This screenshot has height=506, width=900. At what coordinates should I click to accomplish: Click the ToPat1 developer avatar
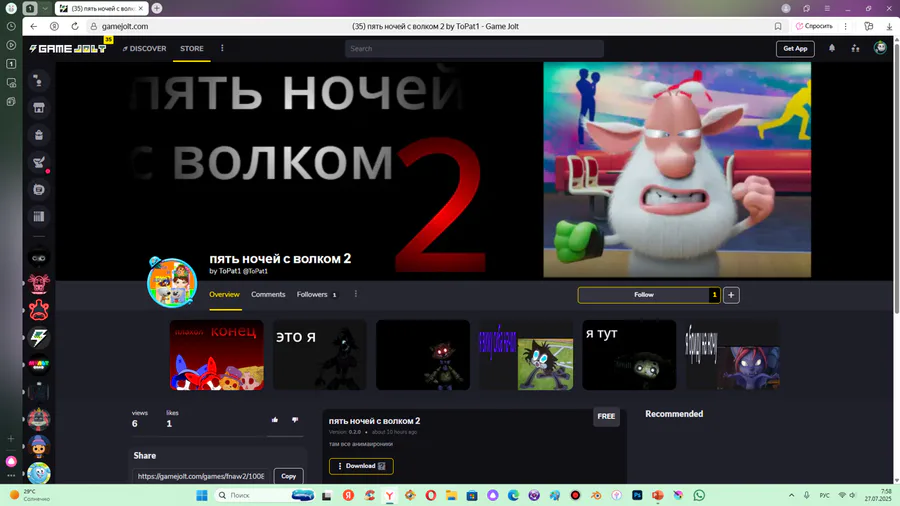tap(172, 282)
